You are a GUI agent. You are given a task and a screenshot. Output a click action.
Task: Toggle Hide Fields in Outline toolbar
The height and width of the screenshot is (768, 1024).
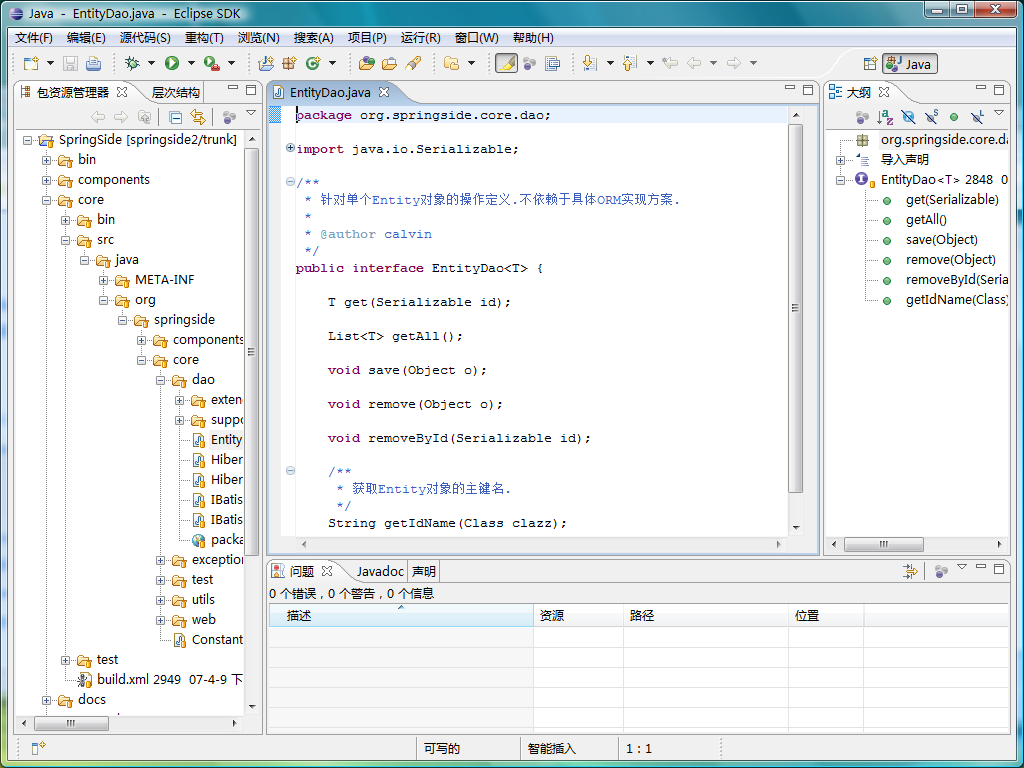click(x=908, y=117)
